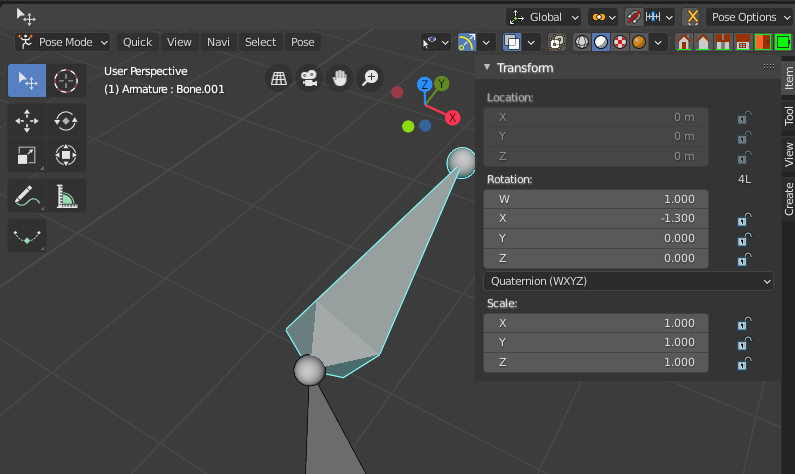Click the zoom view magnifier icon
Screen dimensions: 795x474
click(x=370, y=78)
